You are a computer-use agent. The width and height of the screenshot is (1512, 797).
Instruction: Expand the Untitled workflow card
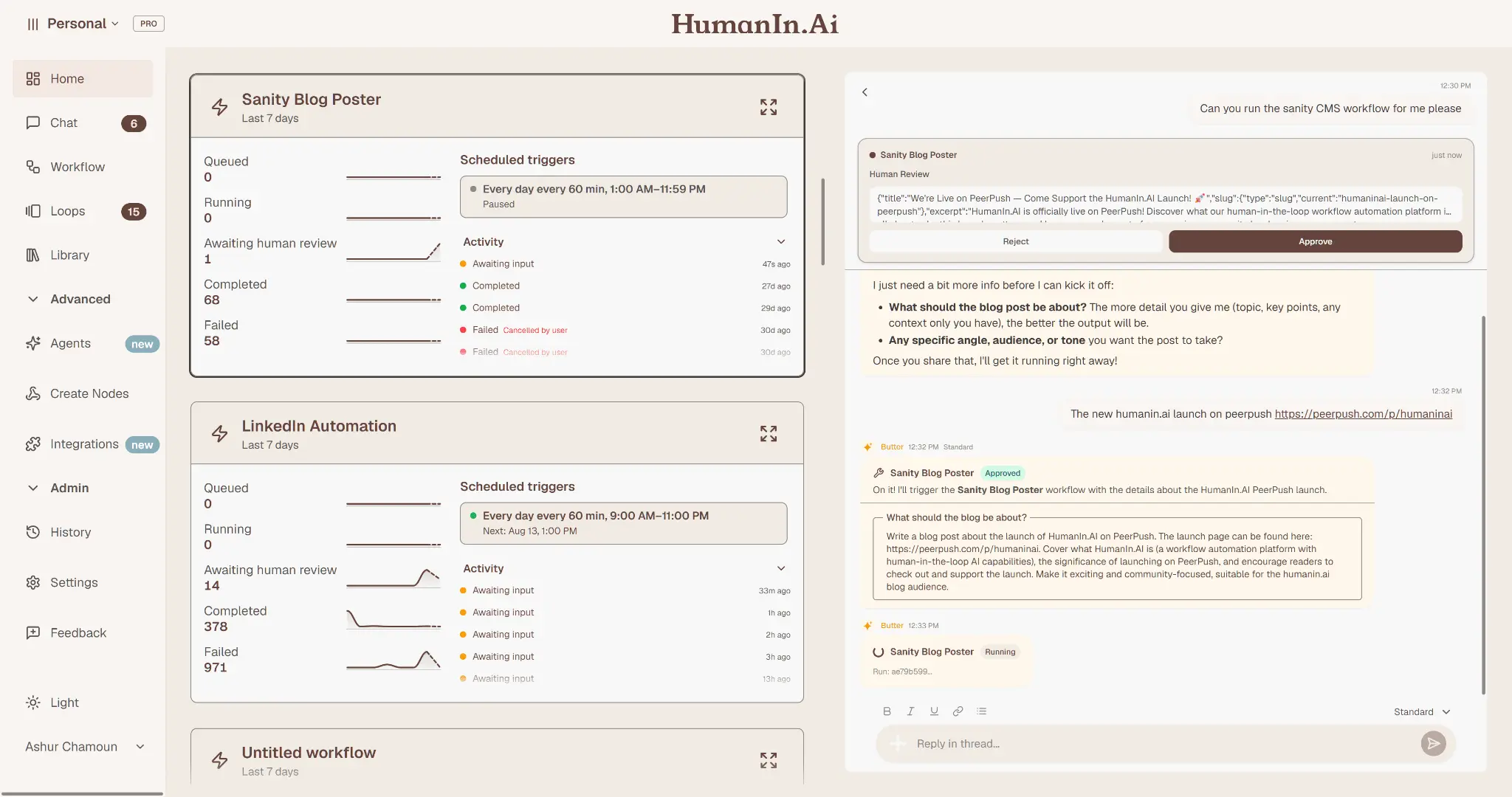(769, 760)
